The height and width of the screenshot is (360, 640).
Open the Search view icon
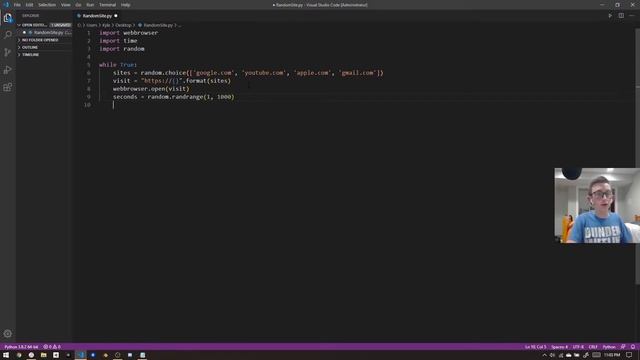pyautogui.click(x=8, y=35)
